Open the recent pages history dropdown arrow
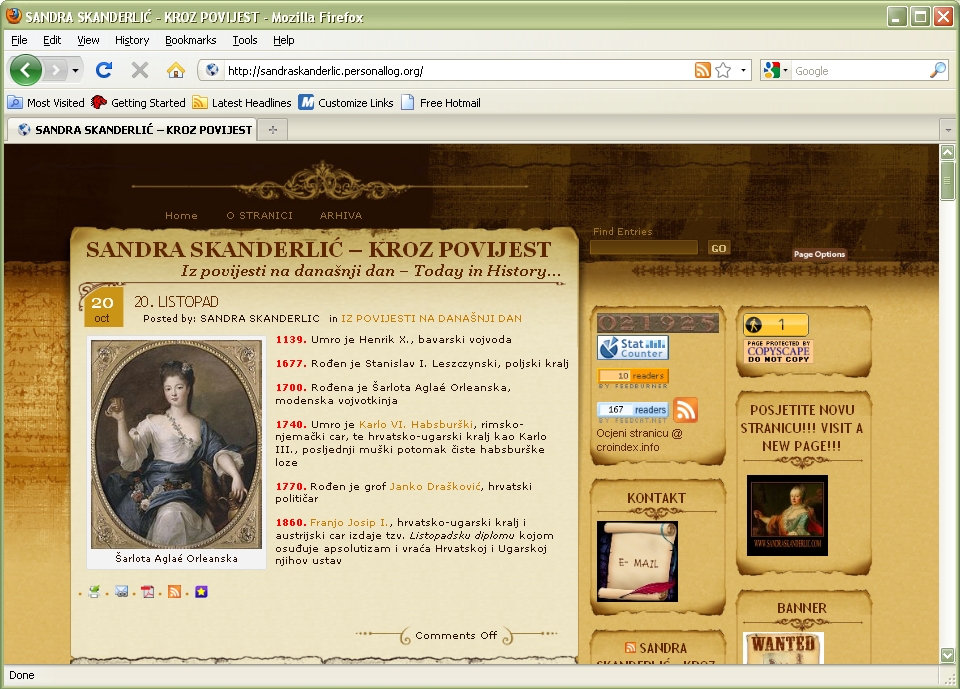 click(x=75, y=70)
